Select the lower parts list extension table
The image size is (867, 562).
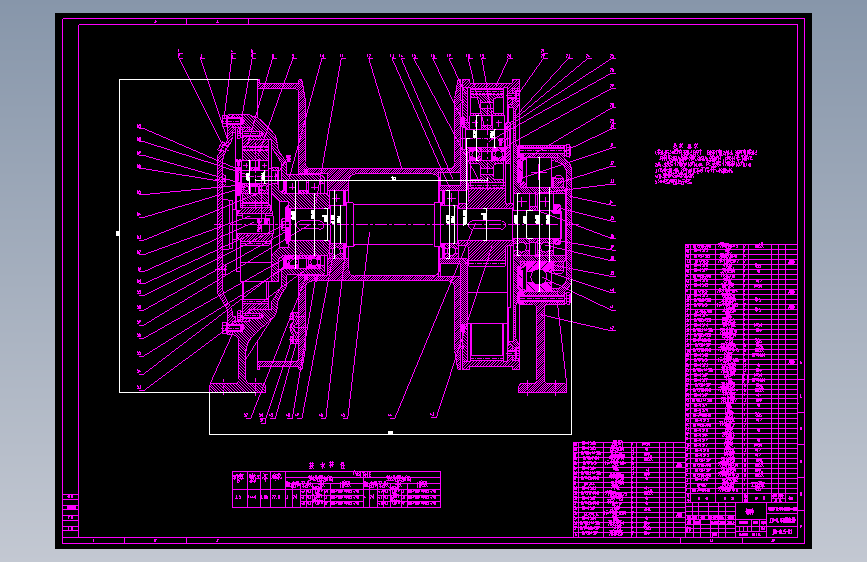pyautogui.click(x=629, y=490)
